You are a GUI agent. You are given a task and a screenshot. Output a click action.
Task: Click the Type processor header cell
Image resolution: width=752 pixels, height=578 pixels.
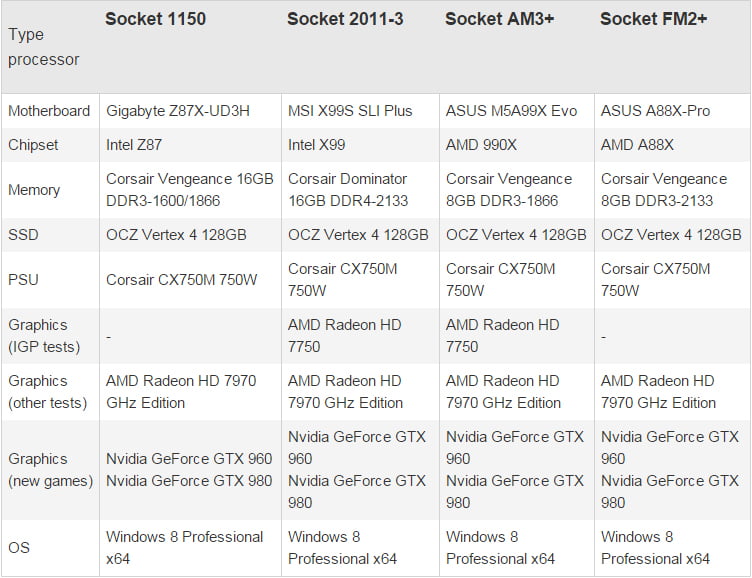(x=44, y=47)
